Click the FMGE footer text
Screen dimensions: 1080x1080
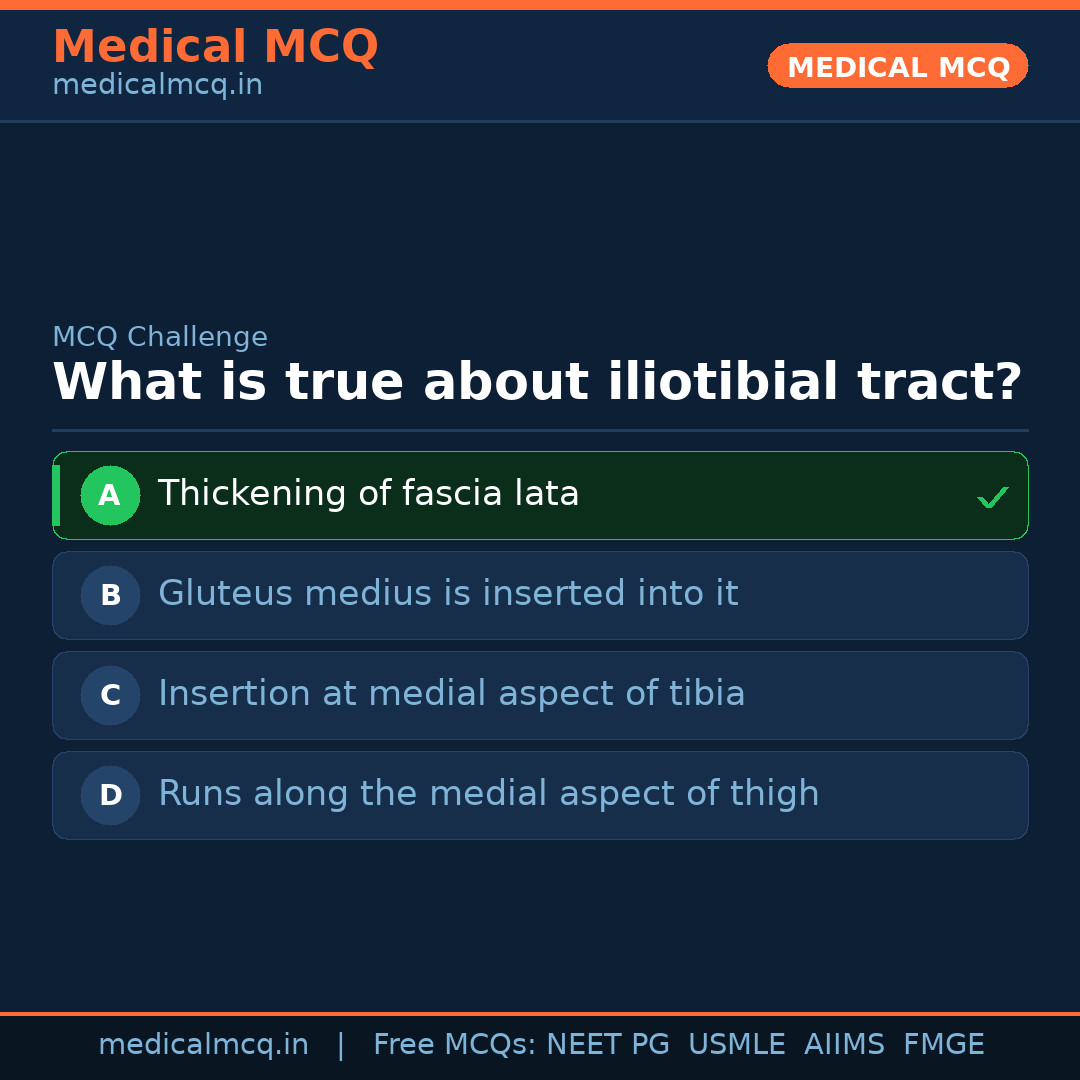point(943,1045)
